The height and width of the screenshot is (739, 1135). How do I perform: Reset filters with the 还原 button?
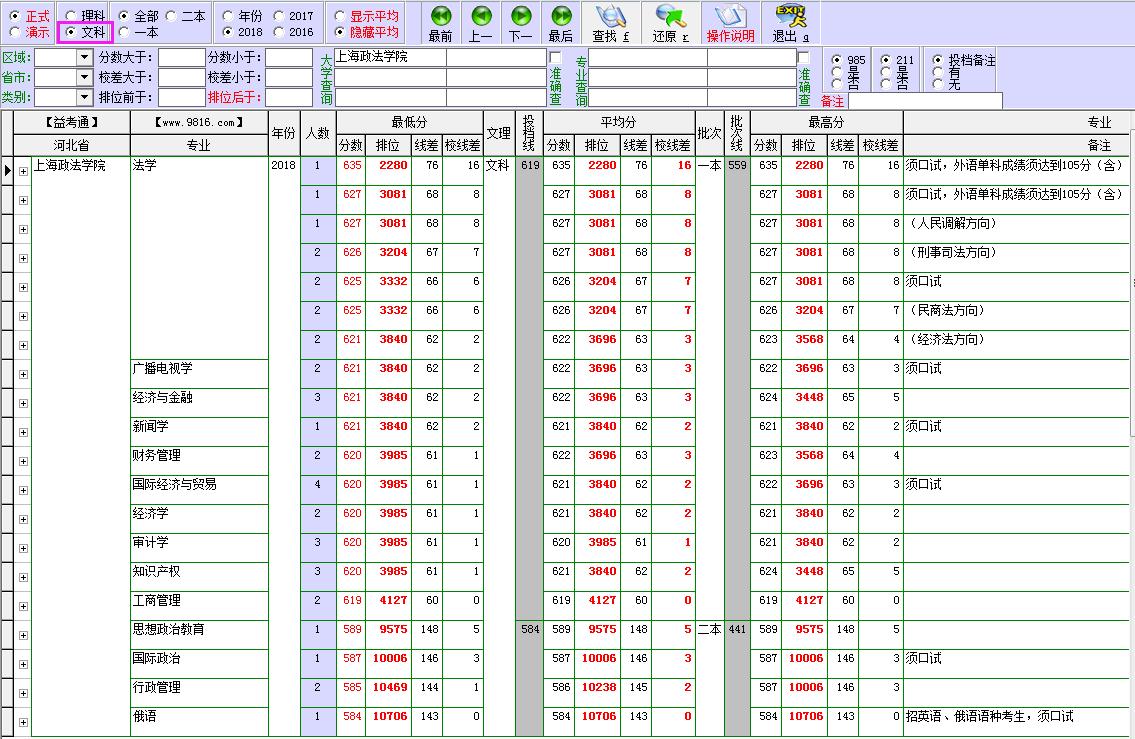pos(670,24)
